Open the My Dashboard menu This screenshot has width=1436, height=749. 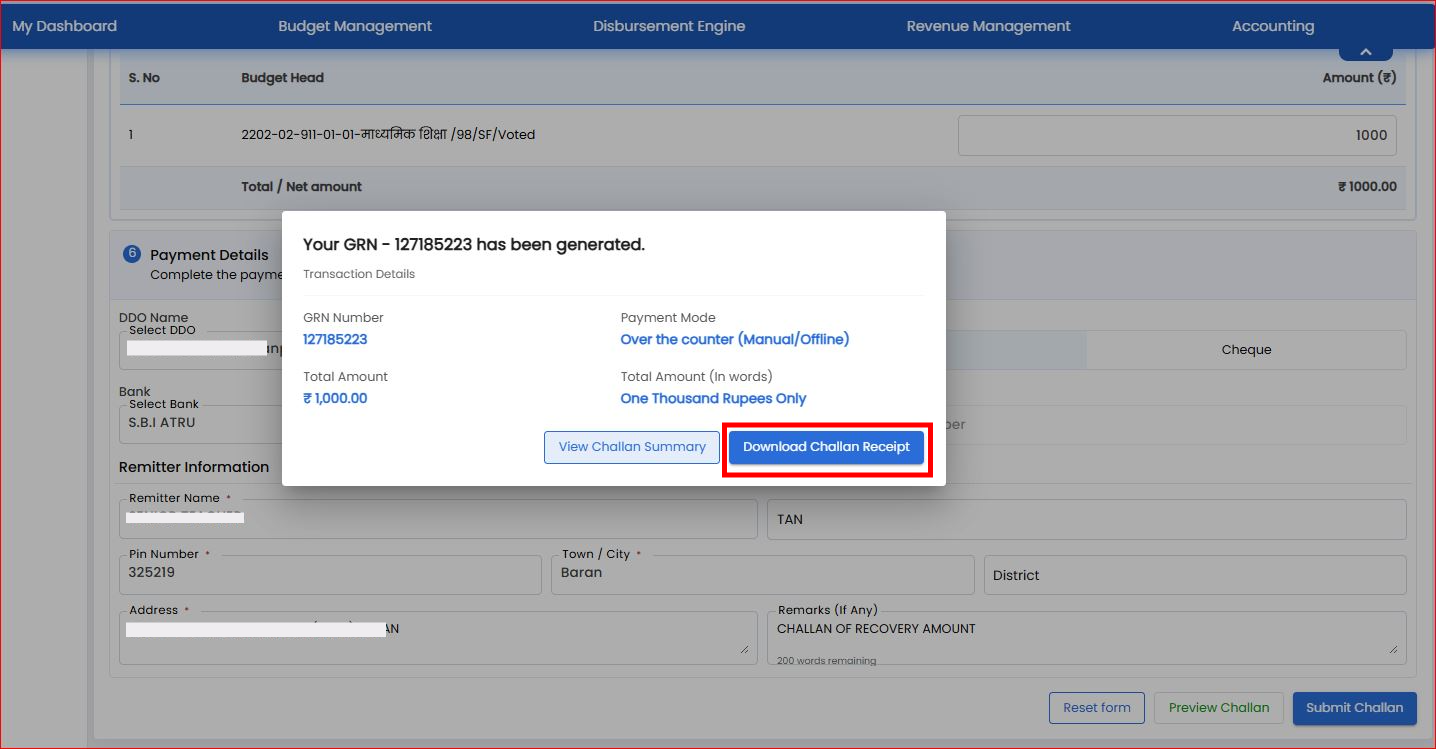[x=64, y=26]
